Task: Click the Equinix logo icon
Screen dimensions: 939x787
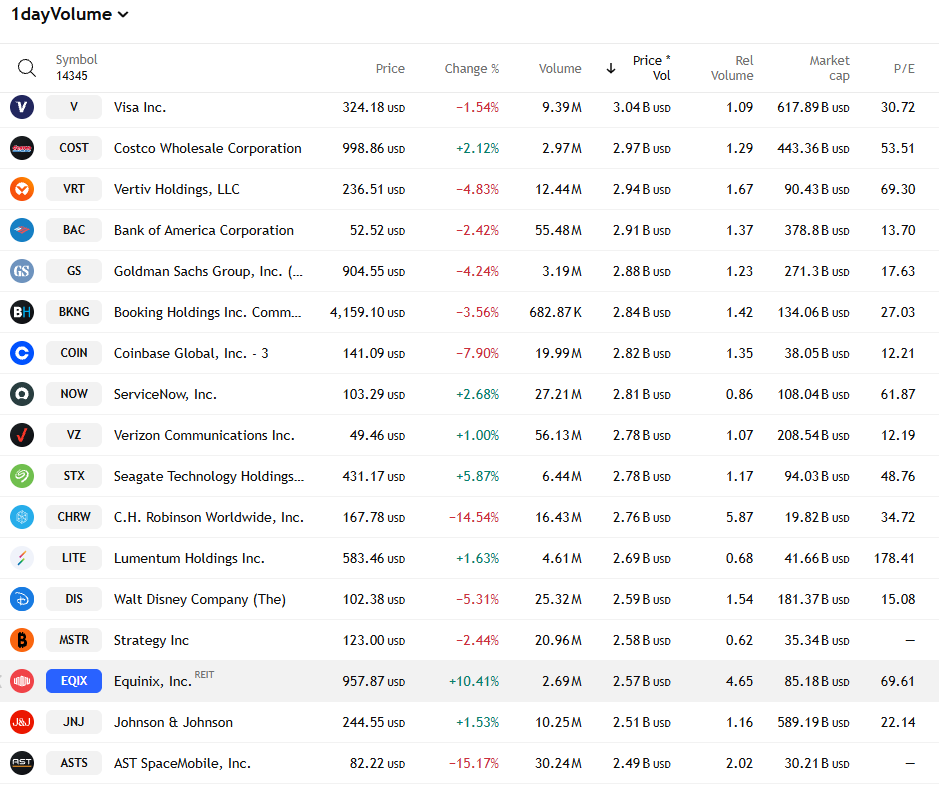Action: [22, 681]
